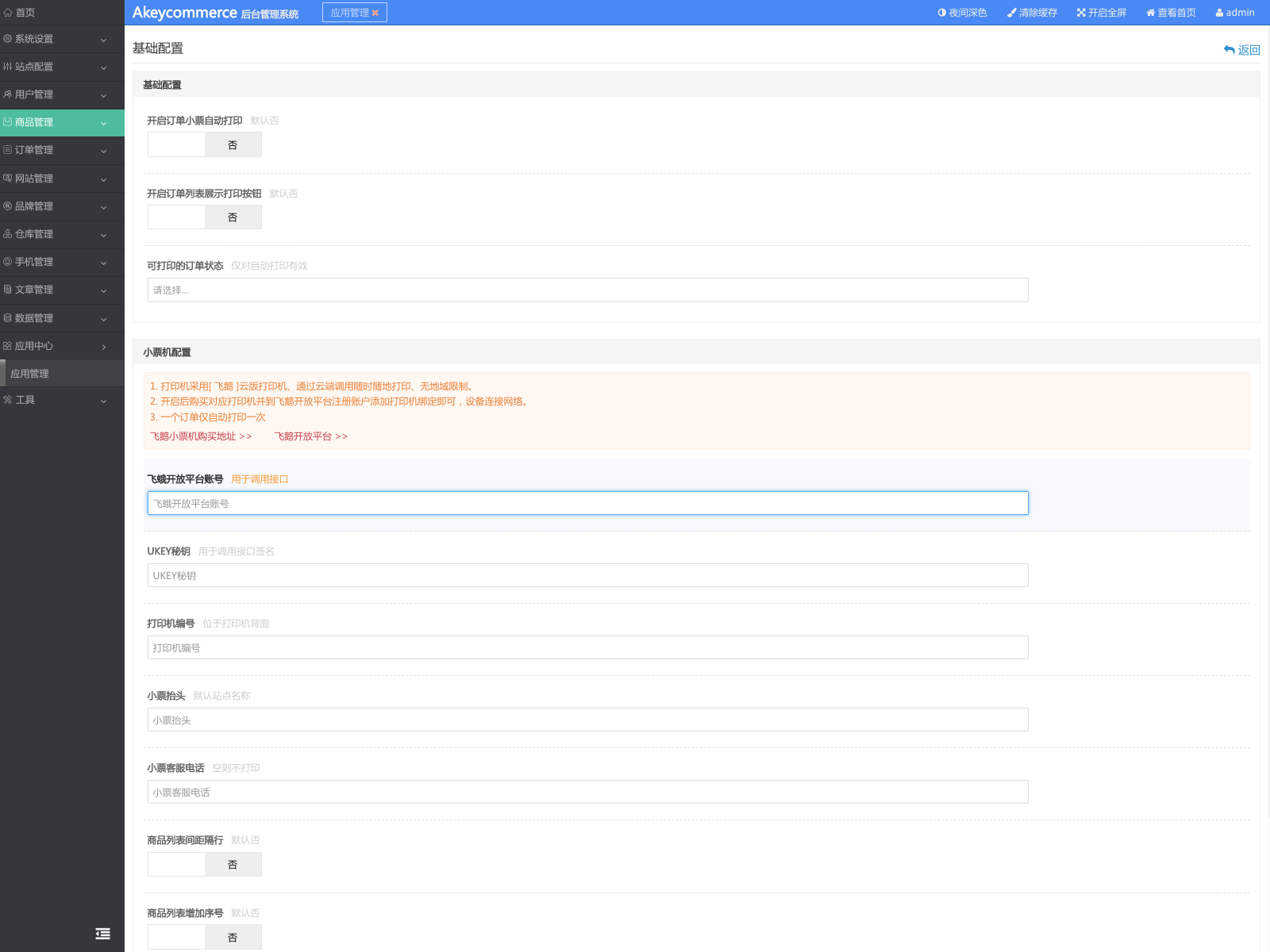
Task: Click the shopping bag icon for 商品管理
Action: (8, 122)
